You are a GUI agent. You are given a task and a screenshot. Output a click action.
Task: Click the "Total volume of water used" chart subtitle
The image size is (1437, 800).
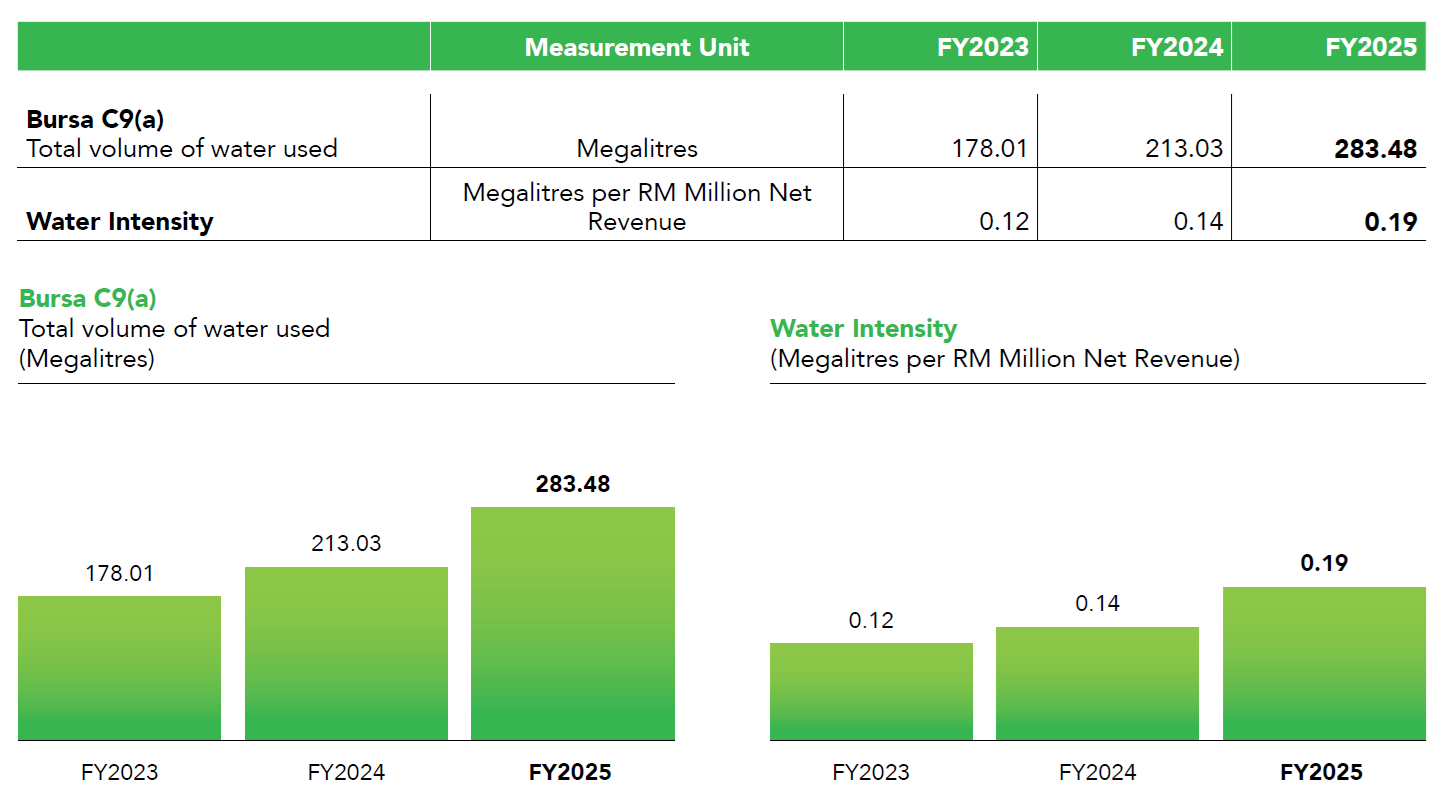click(175, 328)
